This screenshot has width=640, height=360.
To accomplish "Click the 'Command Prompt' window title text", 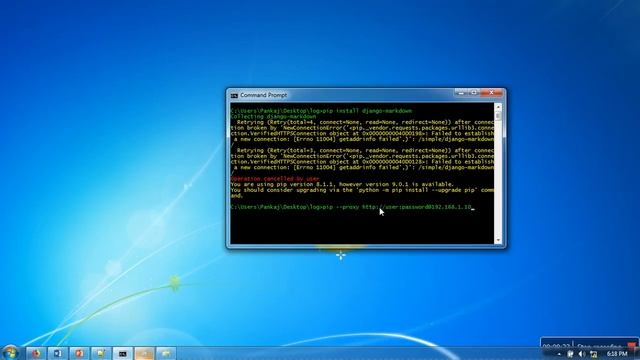I will [263, 95].
